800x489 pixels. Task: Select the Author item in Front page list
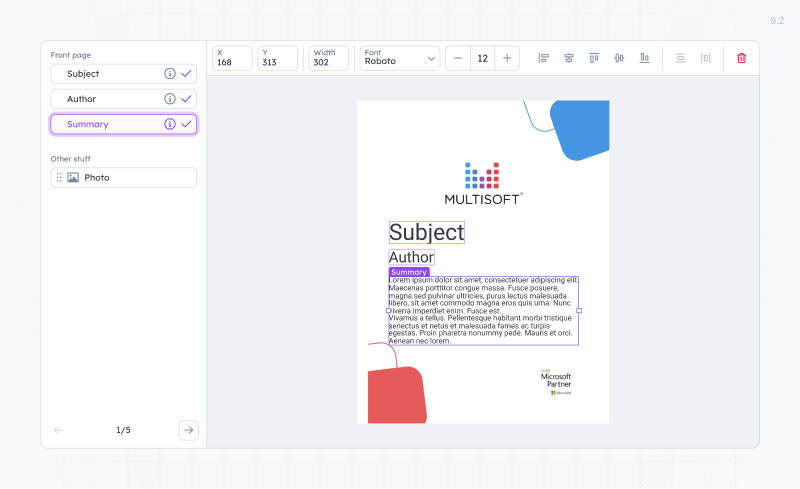click(123, 99)
